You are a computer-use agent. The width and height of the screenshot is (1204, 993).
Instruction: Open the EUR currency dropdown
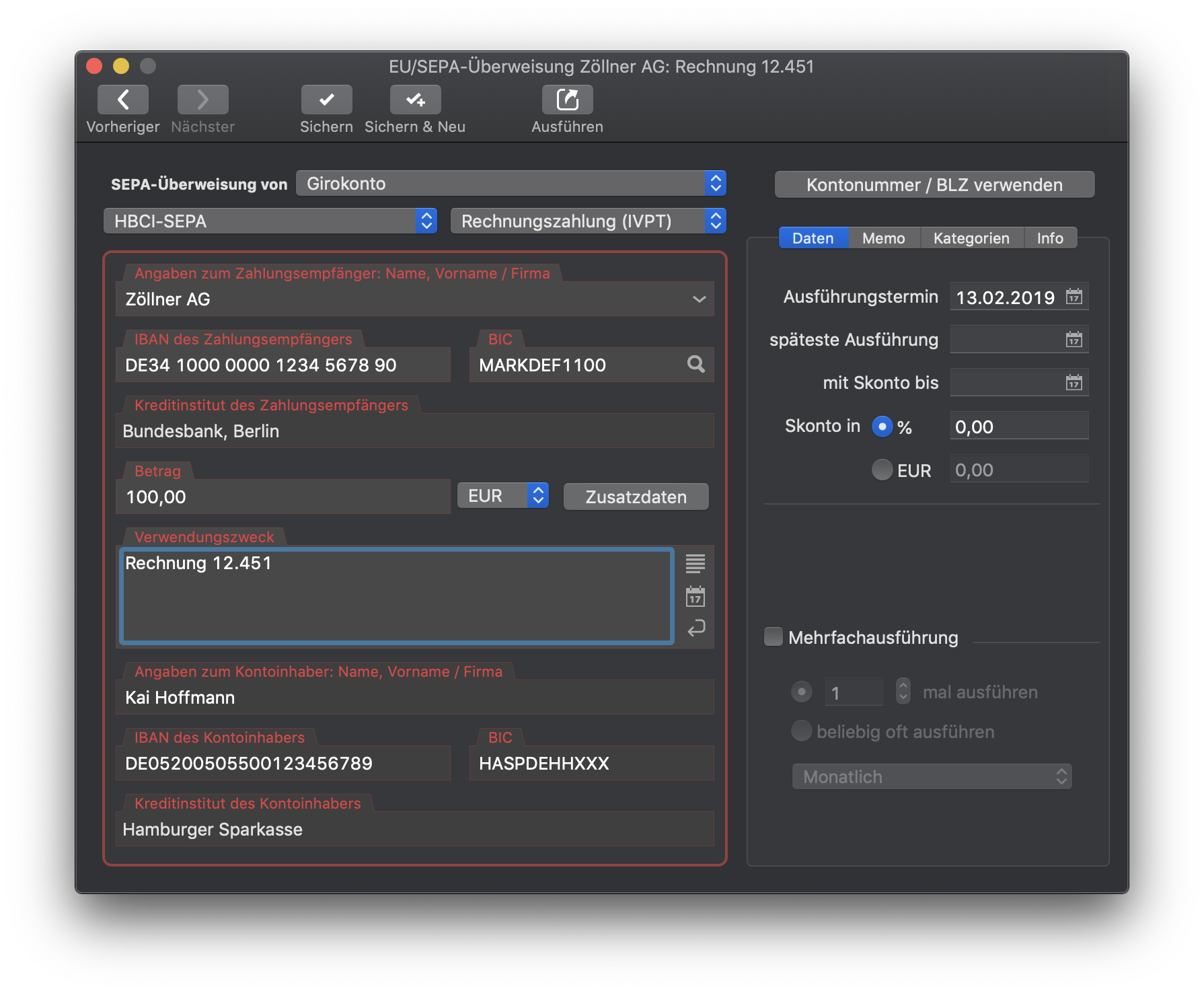coord(503,496)
